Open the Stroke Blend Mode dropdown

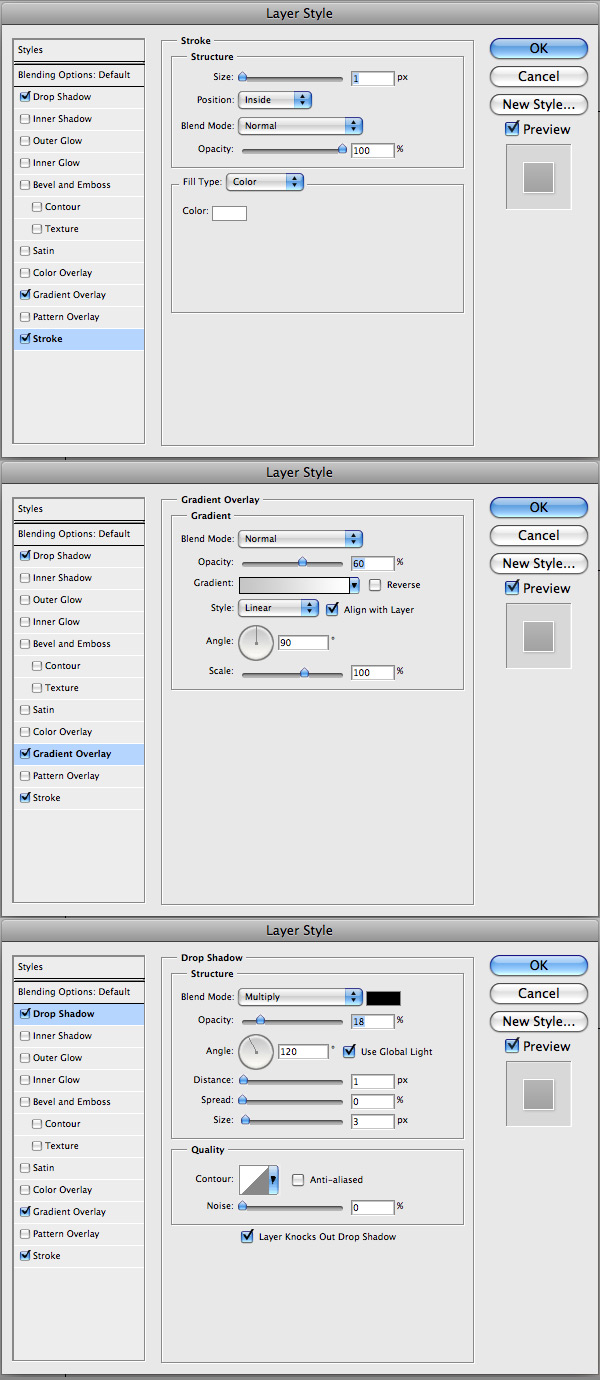300,126
